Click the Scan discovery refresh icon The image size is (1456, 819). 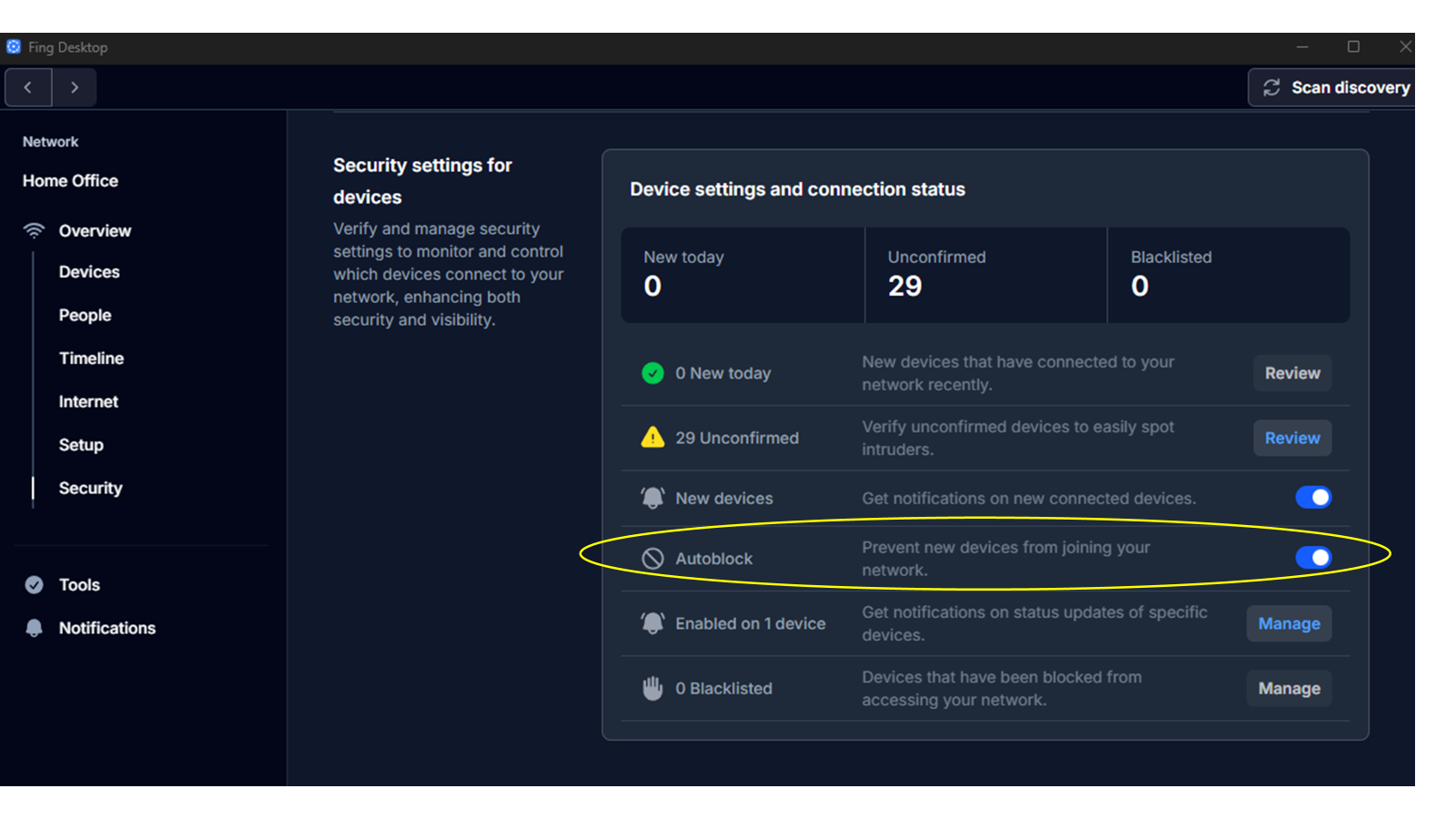[1271, 87]
